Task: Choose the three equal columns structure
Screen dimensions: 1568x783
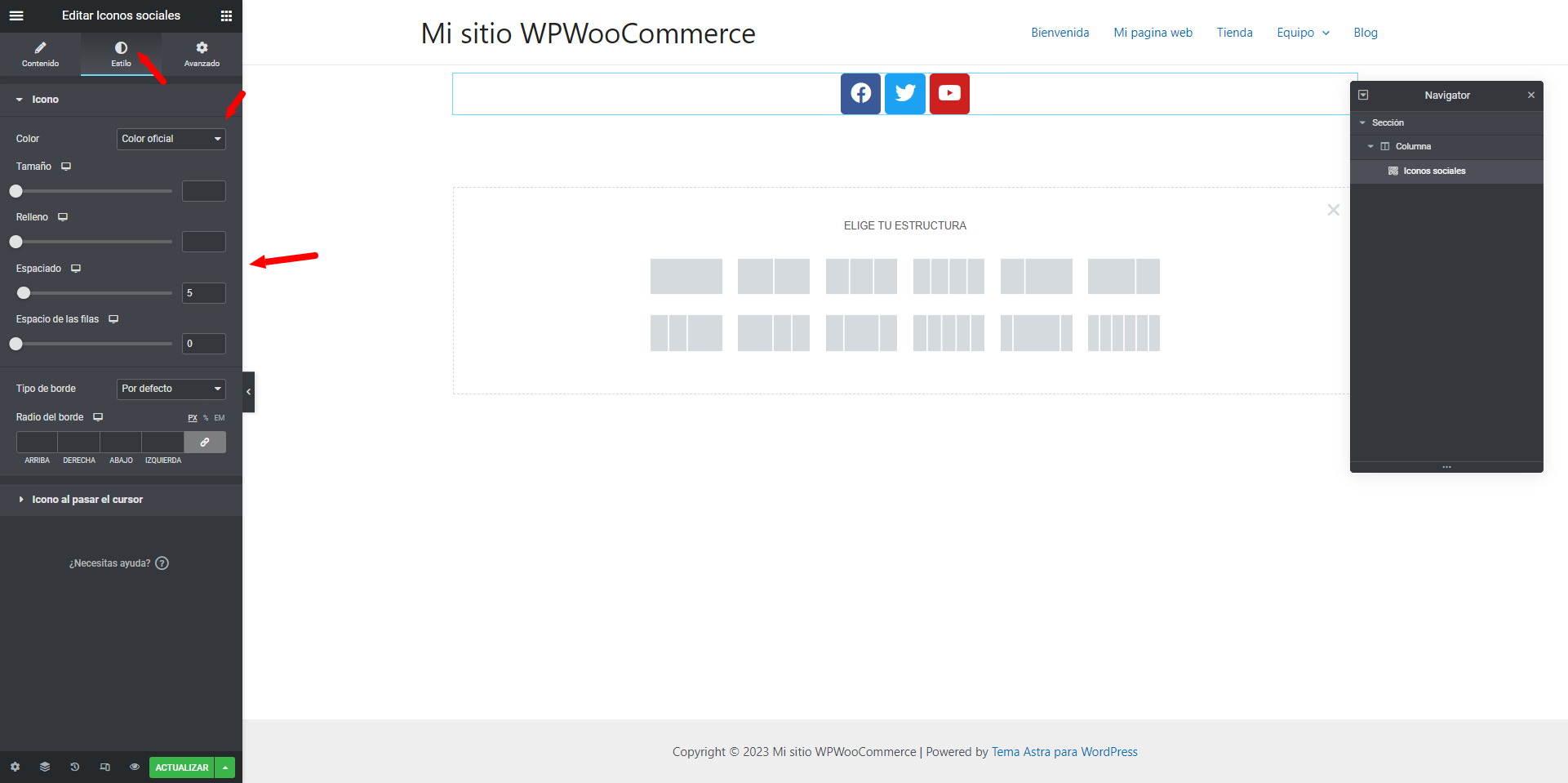Action: point(861,276)
